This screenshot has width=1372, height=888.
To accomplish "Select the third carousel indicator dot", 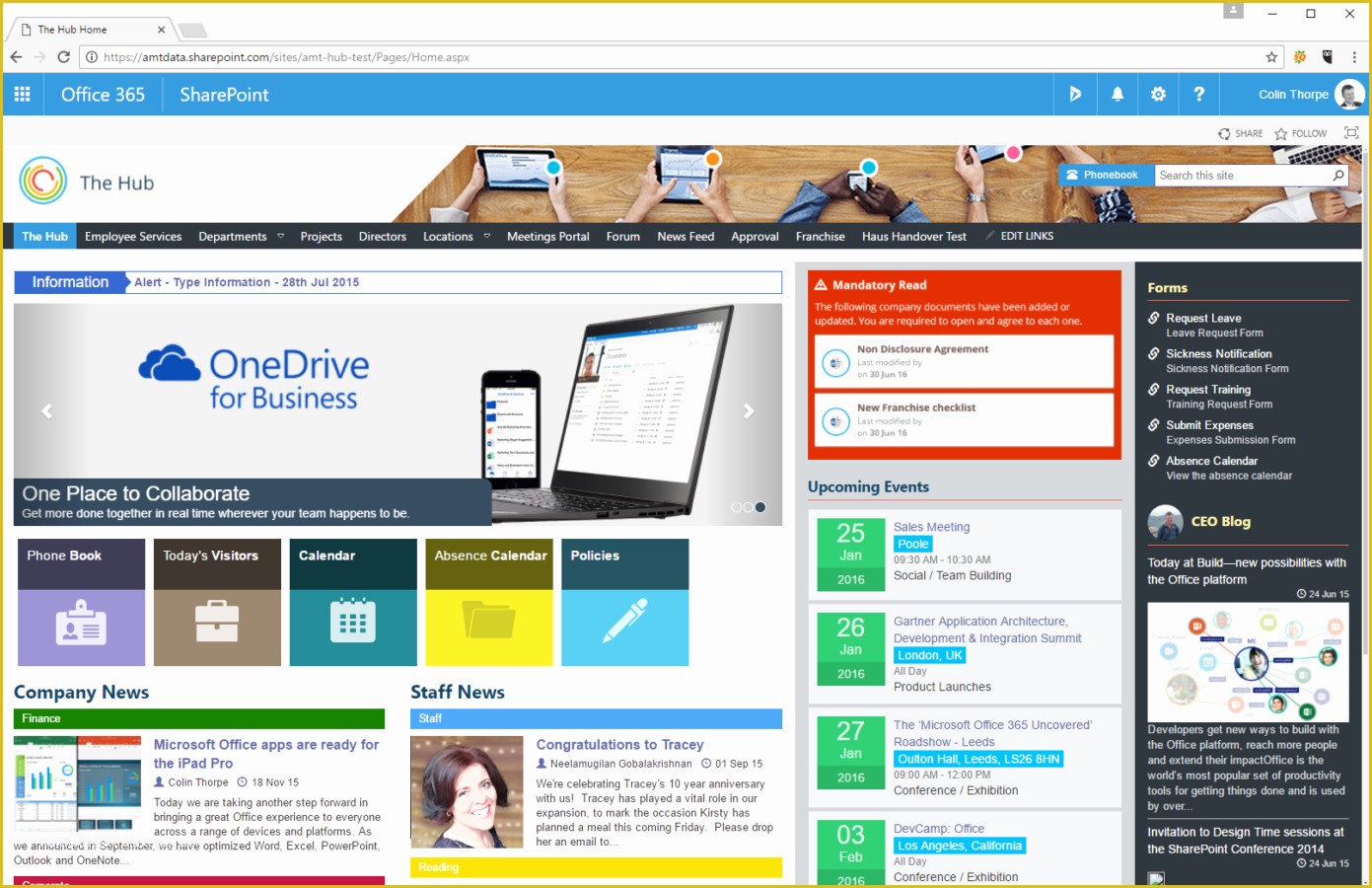I will coord(759,507).
